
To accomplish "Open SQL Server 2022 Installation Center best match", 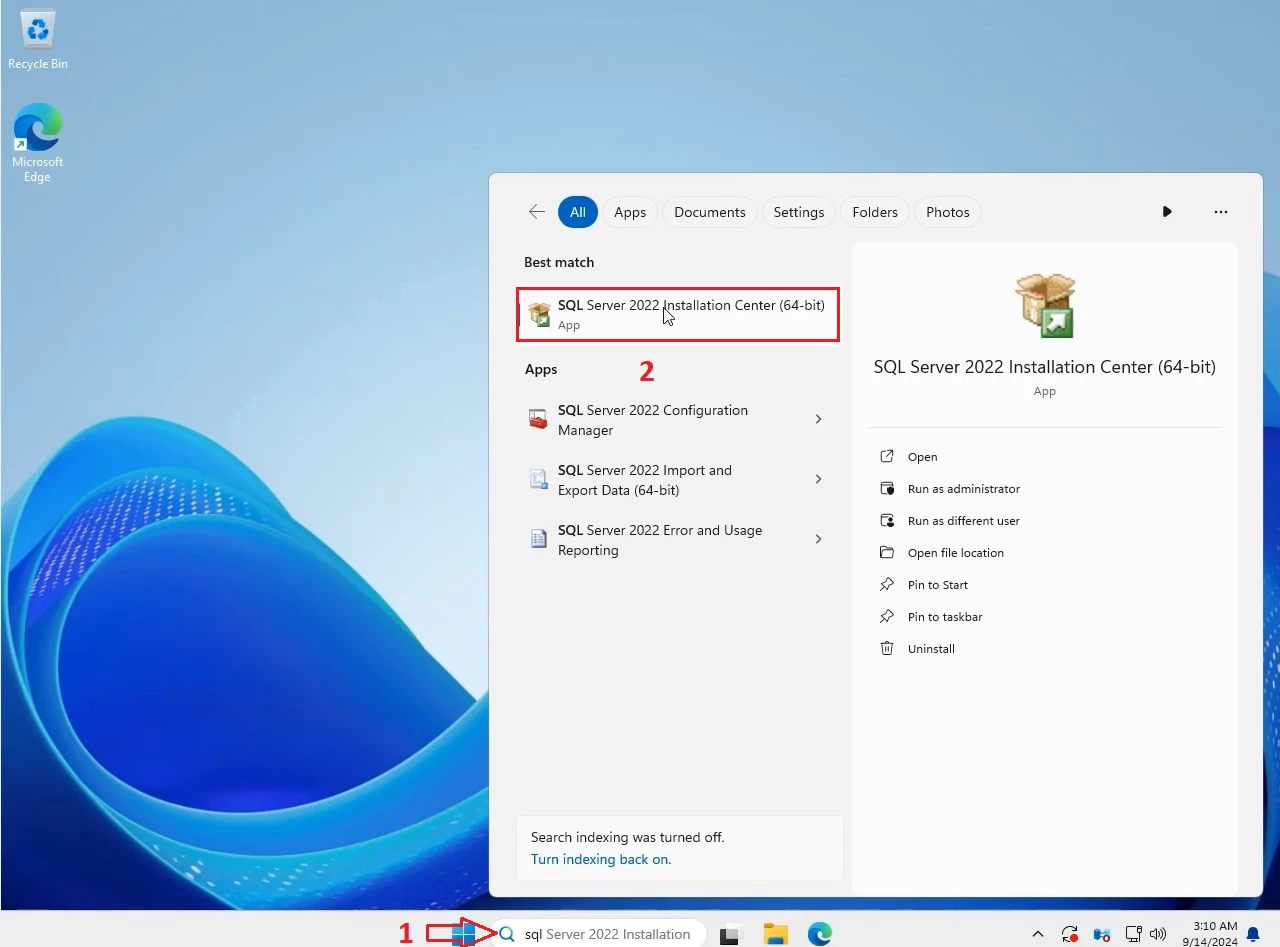I will point(678,314).
